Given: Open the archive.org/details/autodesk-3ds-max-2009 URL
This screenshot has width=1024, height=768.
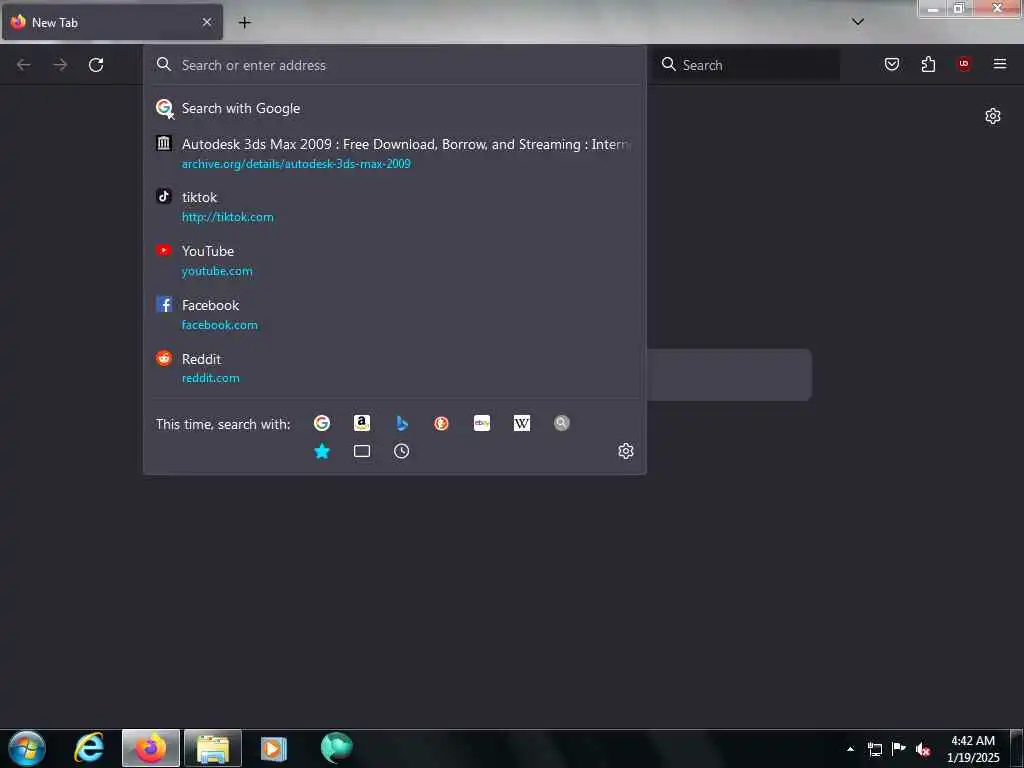Looking at the screenshot, I should (x=296, y=164).
